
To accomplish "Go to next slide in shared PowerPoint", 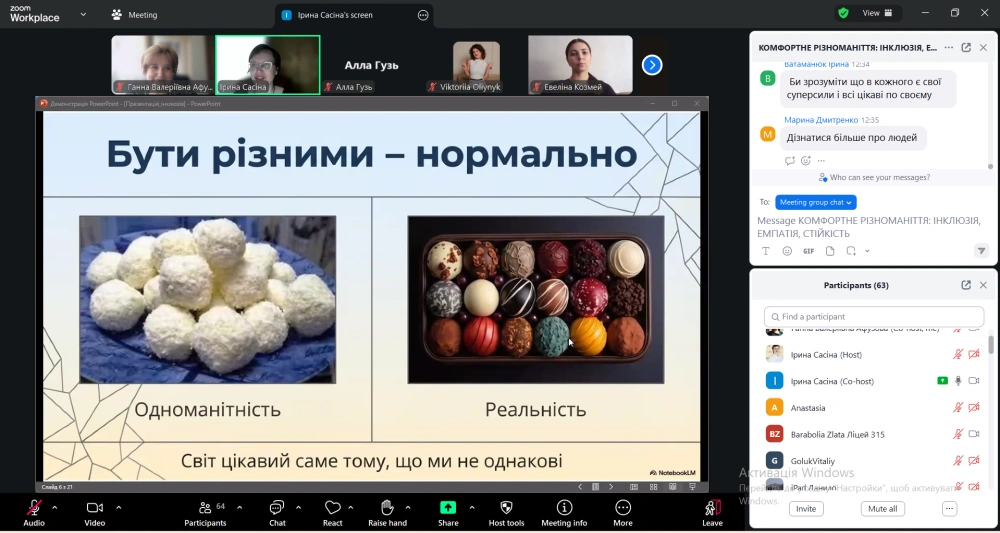I will click(x=611, y=486).
